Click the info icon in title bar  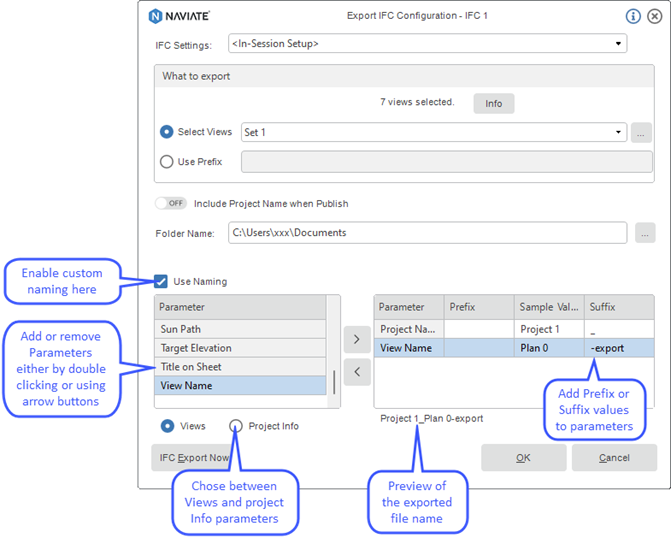[x=632, y=16]
